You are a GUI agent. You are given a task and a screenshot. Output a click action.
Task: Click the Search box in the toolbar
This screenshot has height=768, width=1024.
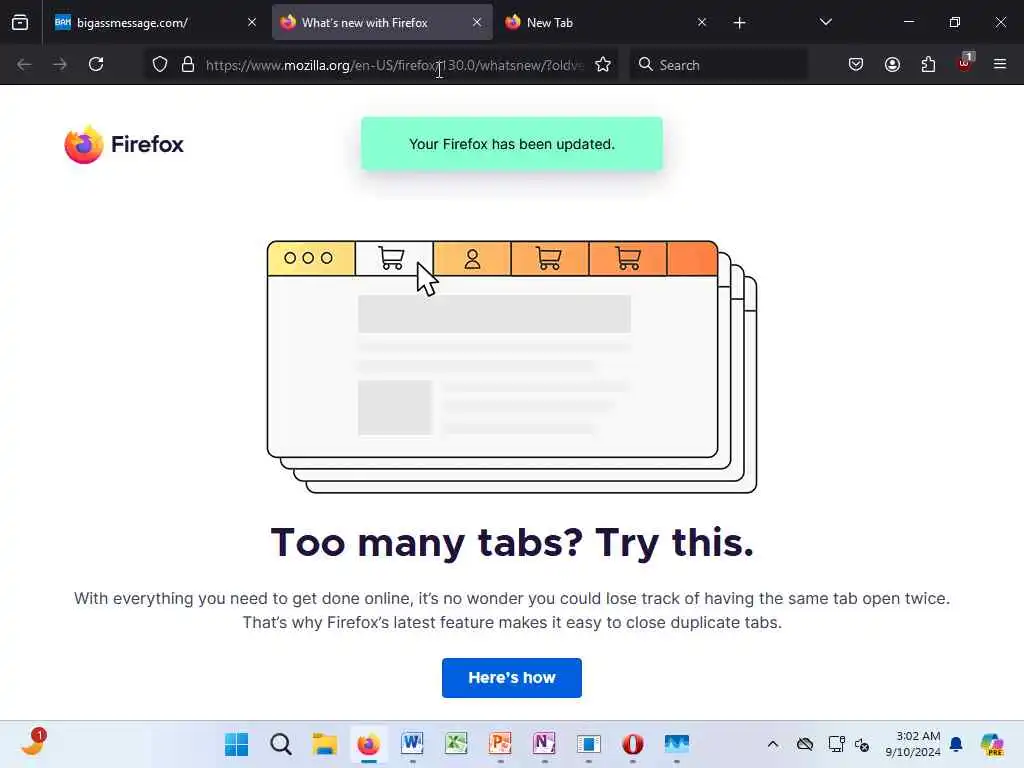[718, 65]
